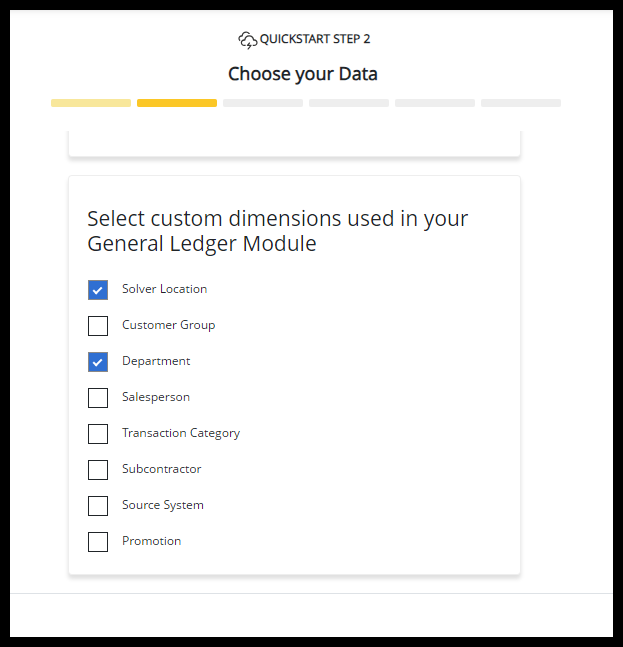Click the Choose your Data heading
Screen dimensions: 623x647
[303, 74]
